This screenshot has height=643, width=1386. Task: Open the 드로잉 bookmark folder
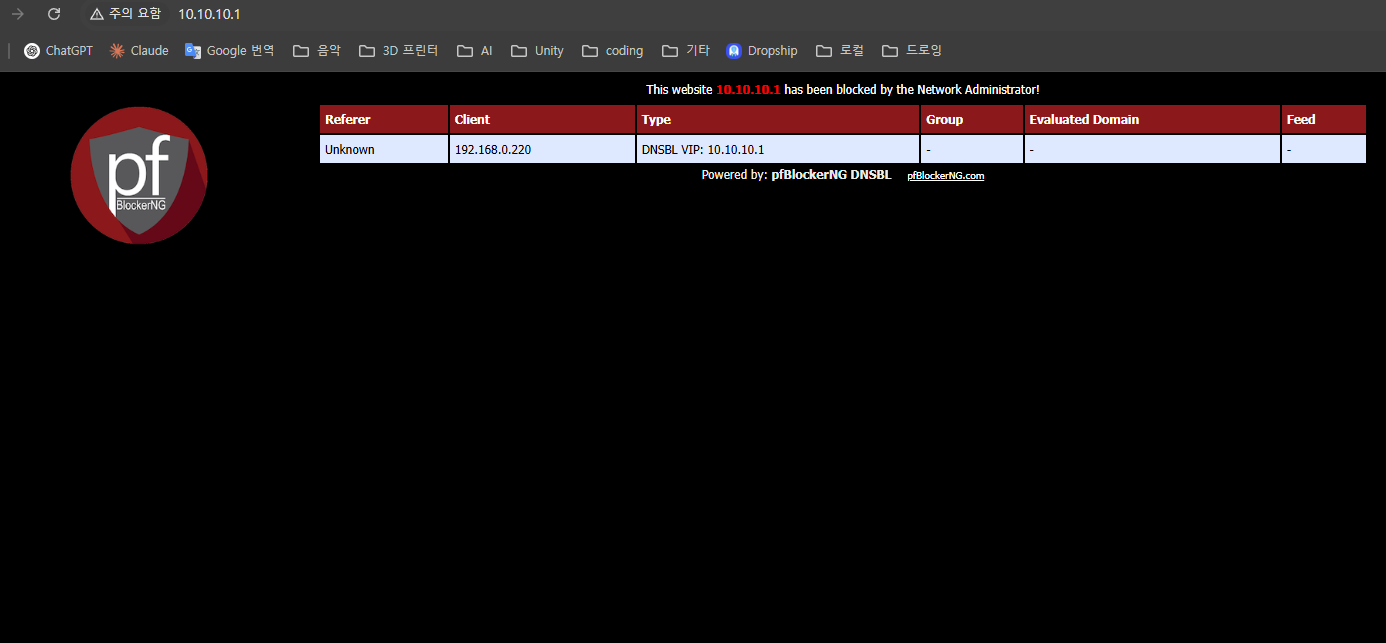tap(911, 51)
